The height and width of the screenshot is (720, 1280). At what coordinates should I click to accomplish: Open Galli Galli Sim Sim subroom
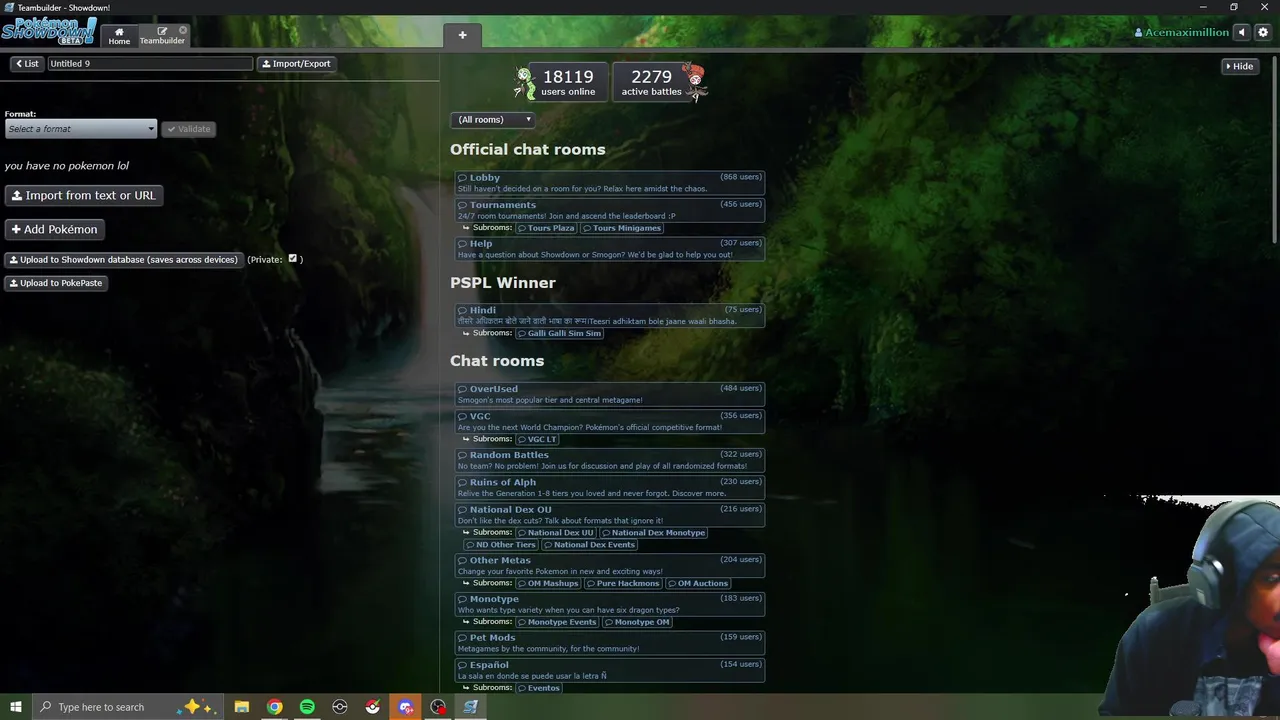click(x=560, y=333)
